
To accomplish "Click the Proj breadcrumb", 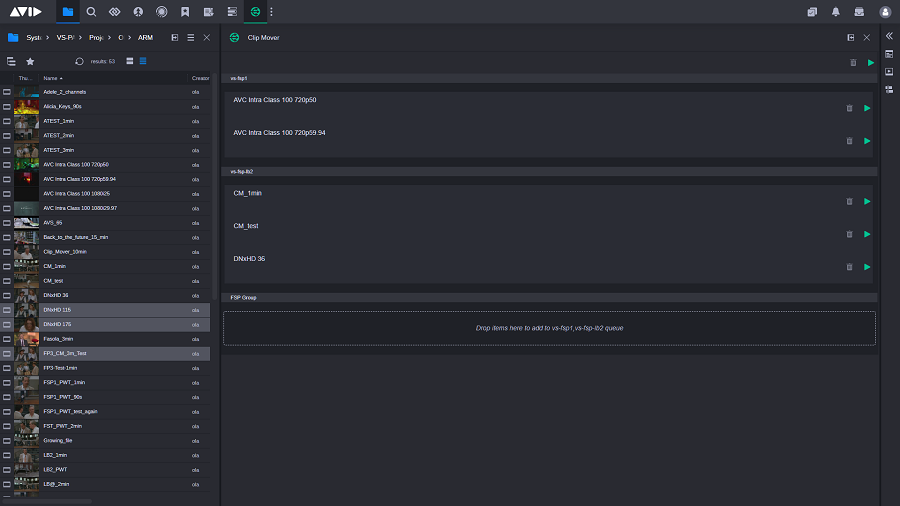I will click(x=96, y=37).
